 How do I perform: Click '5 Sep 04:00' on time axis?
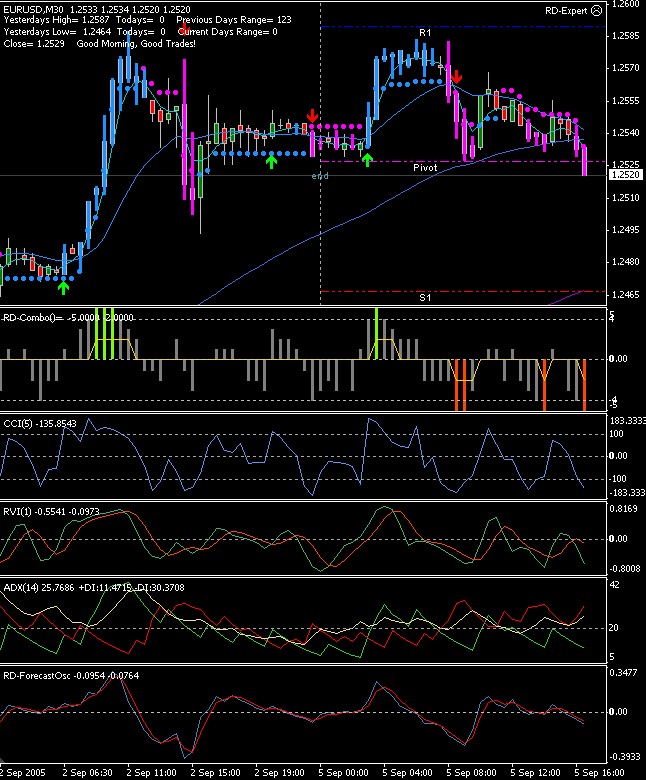click(x=407, y=773)
